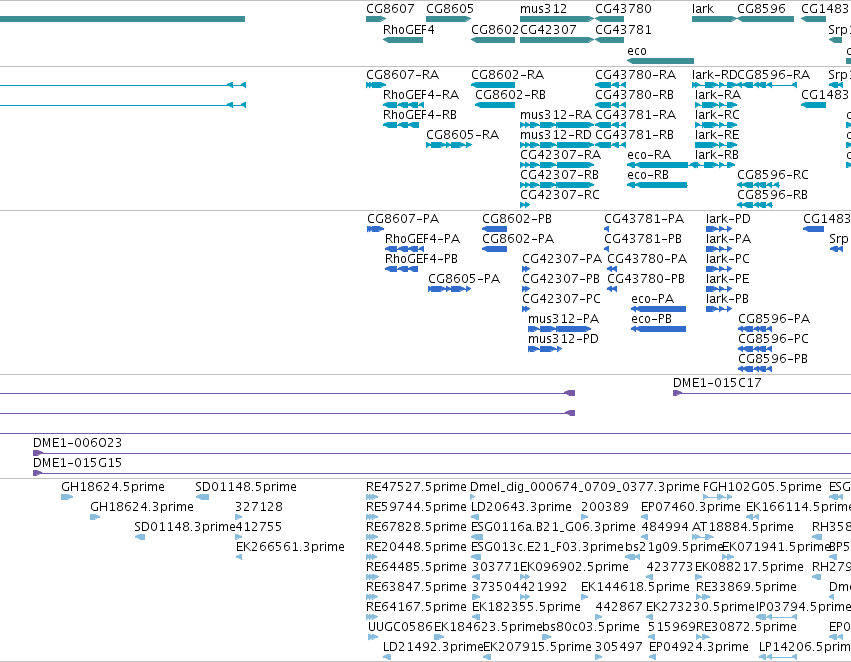
Task: Click the mus312-RD transcript label
Action: tap(556, 135)
